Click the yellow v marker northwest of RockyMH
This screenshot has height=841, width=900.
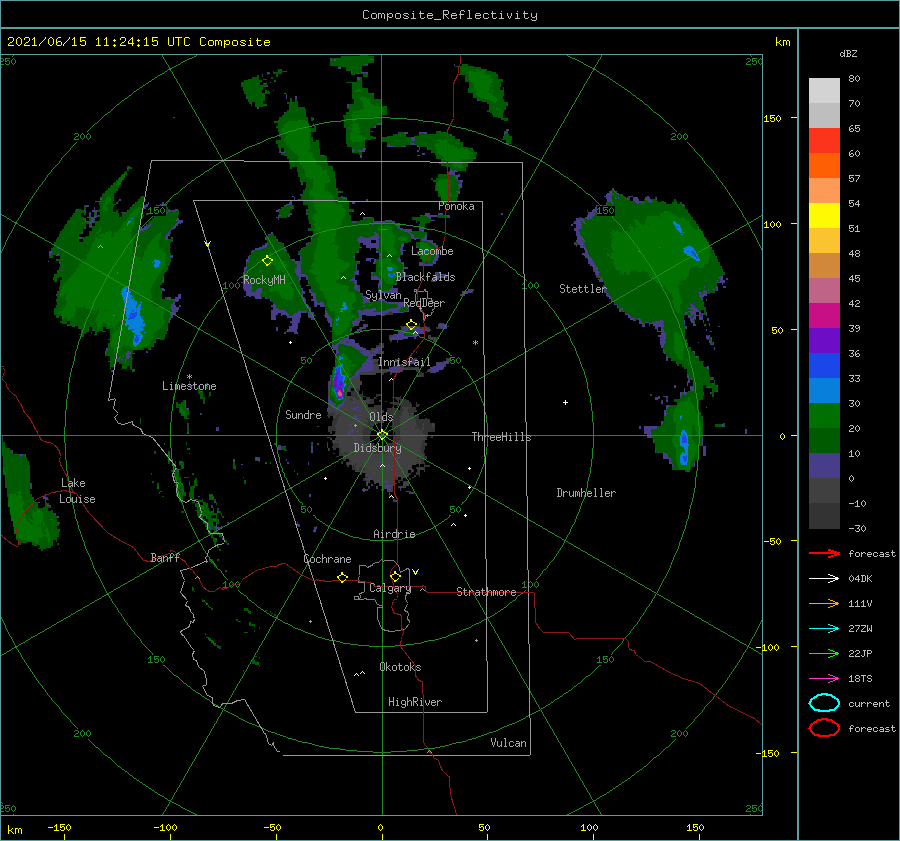coord(207,244)
